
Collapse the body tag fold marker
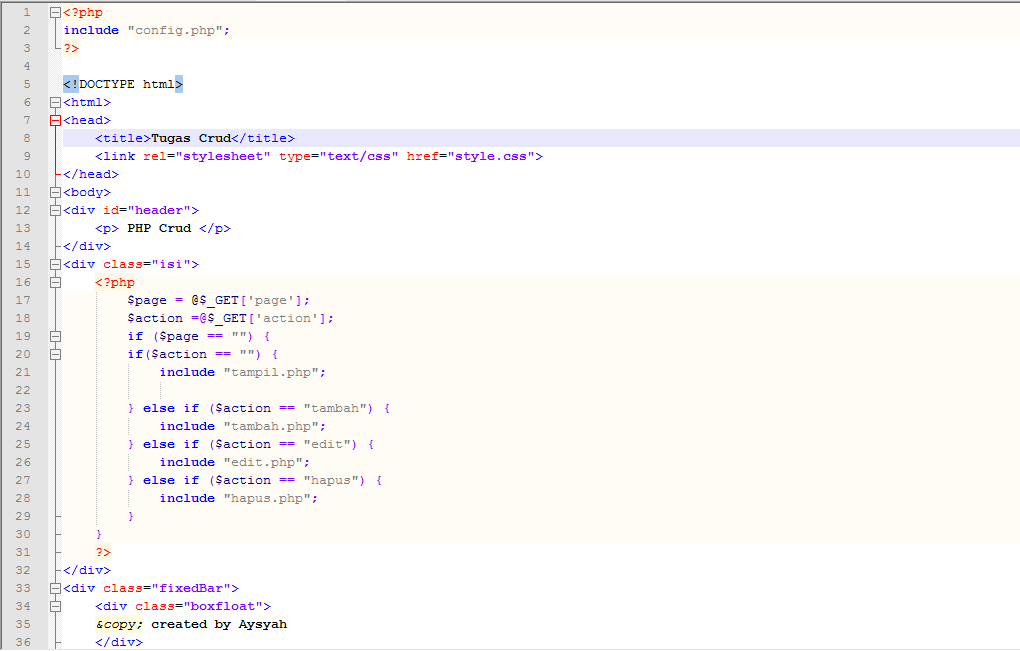coord(55,193)
